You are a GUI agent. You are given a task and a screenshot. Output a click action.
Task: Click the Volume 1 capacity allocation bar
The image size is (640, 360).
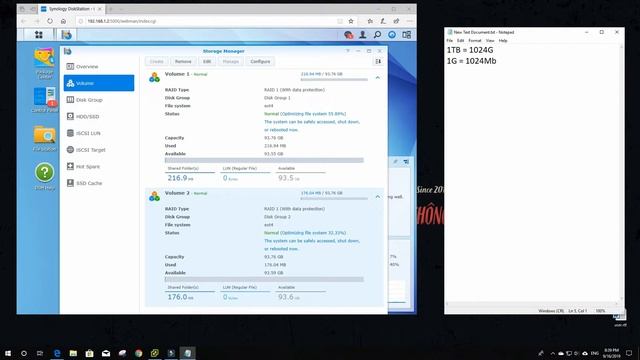pos(264,160)
